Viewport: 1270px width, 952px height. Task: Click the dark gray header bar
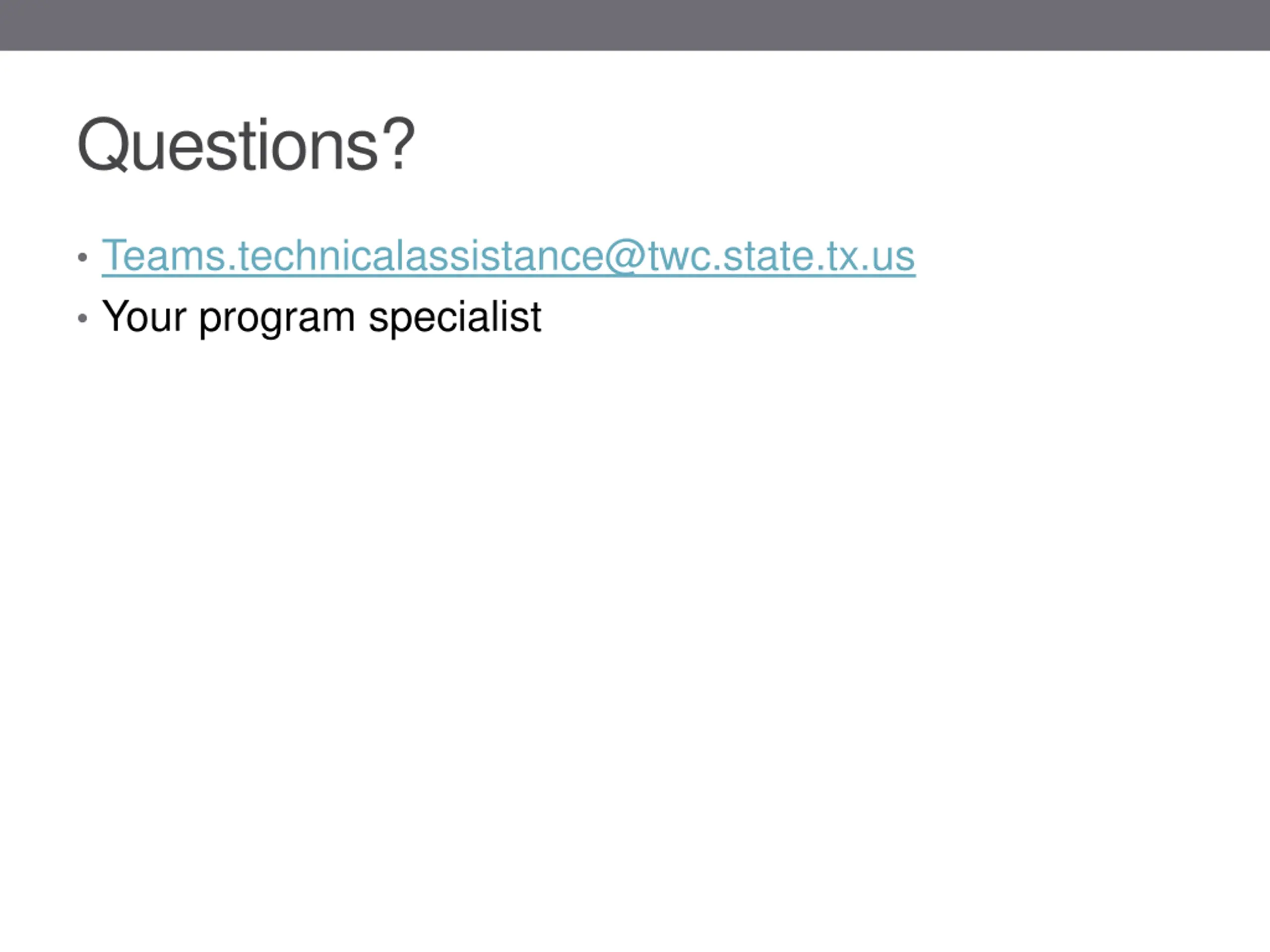click(635, 25)
